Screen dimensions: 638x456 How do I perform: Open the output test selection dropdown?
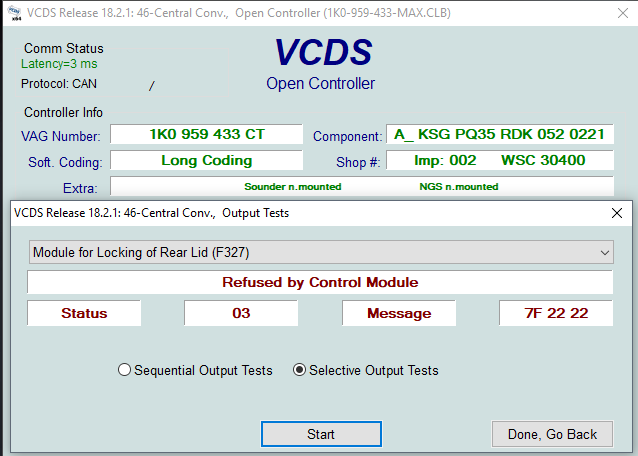click(x=321, y=252)
